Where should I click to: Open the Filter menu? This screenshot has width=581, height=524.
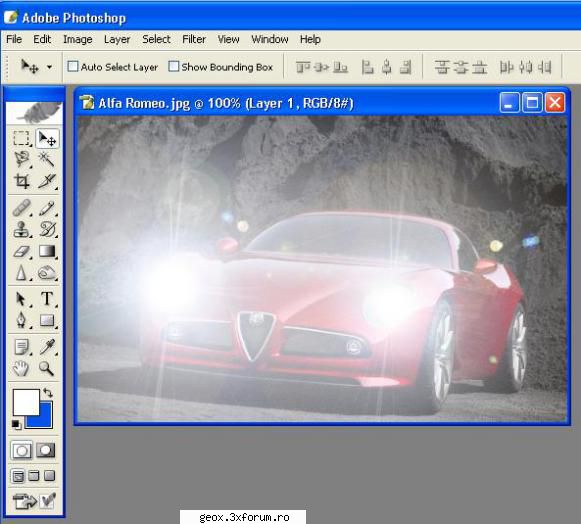pos(194,39)
